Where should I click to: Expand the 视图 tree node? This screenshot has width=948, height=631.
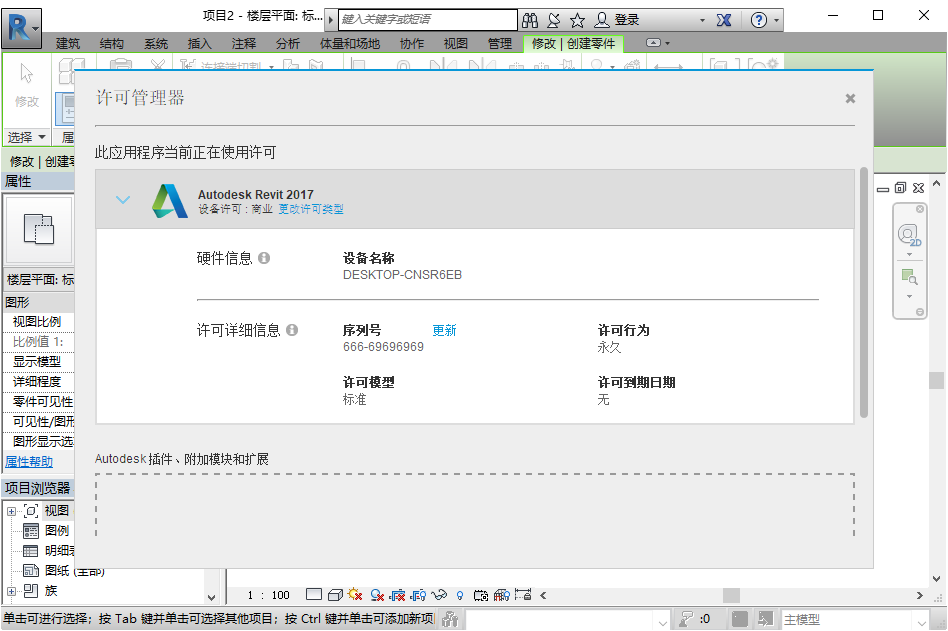11,511
